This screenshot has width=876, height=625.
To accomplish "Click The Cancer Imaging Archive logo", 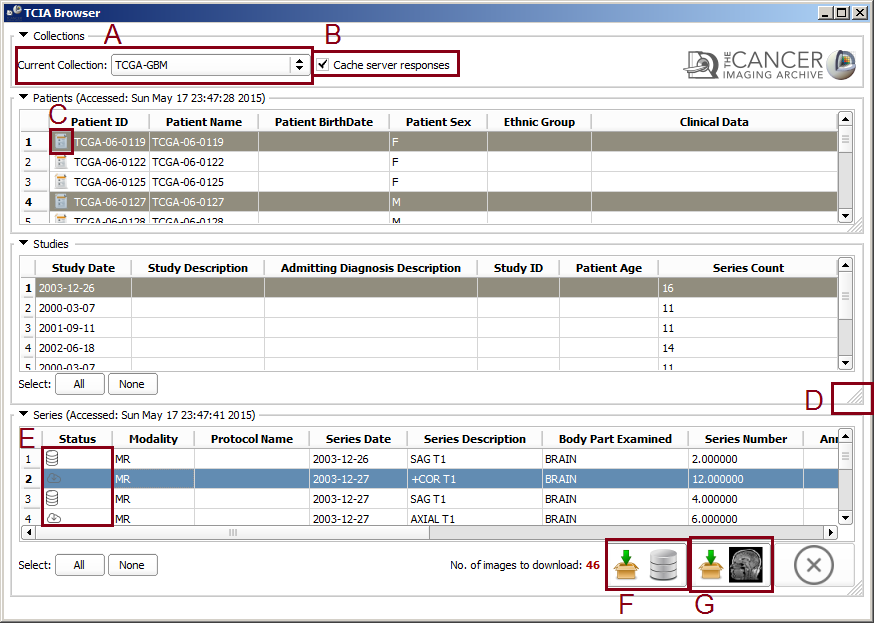I will click(x=770, y=64).
